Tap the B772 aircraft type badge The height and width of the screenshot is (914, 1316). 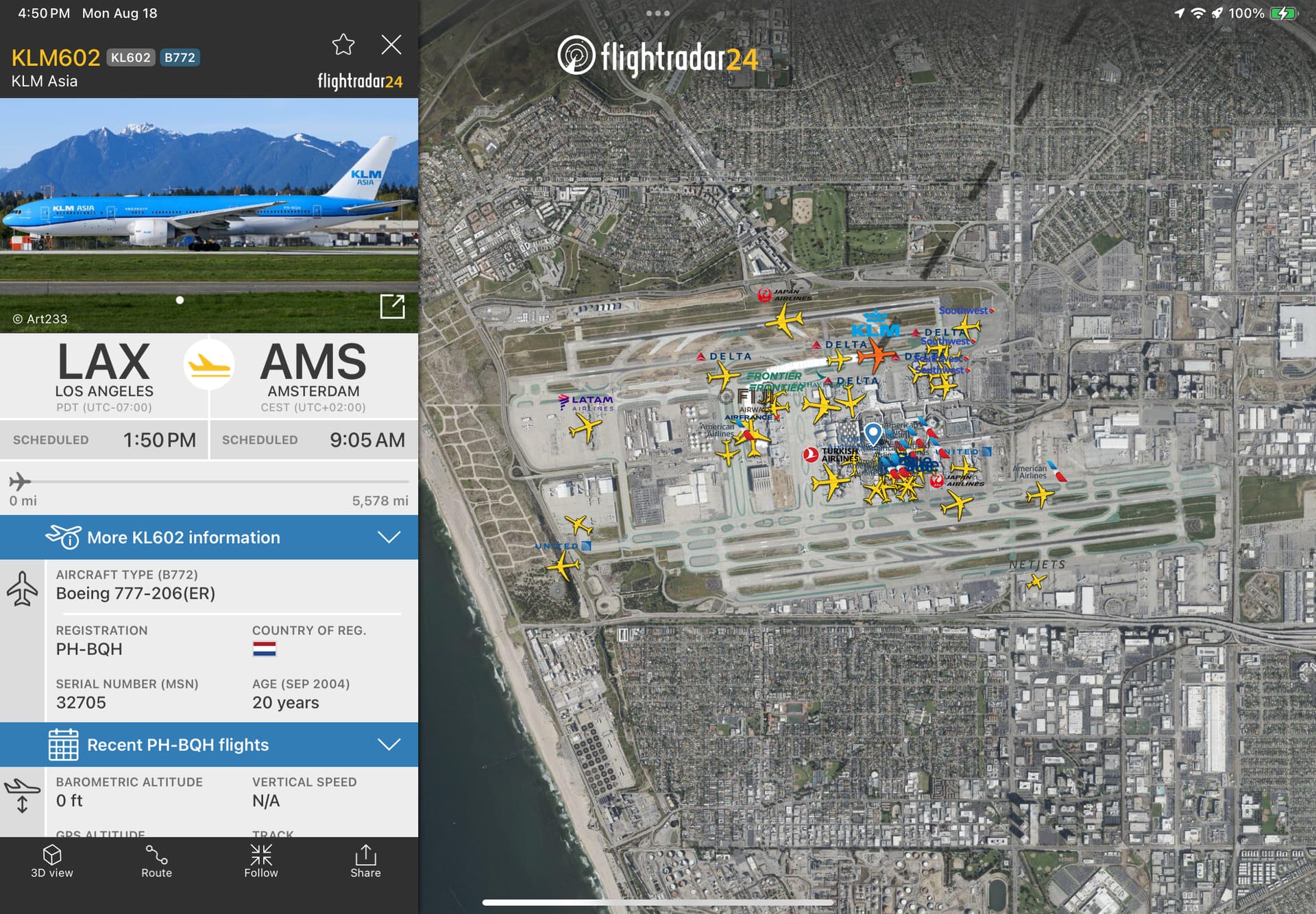point(180,58)
